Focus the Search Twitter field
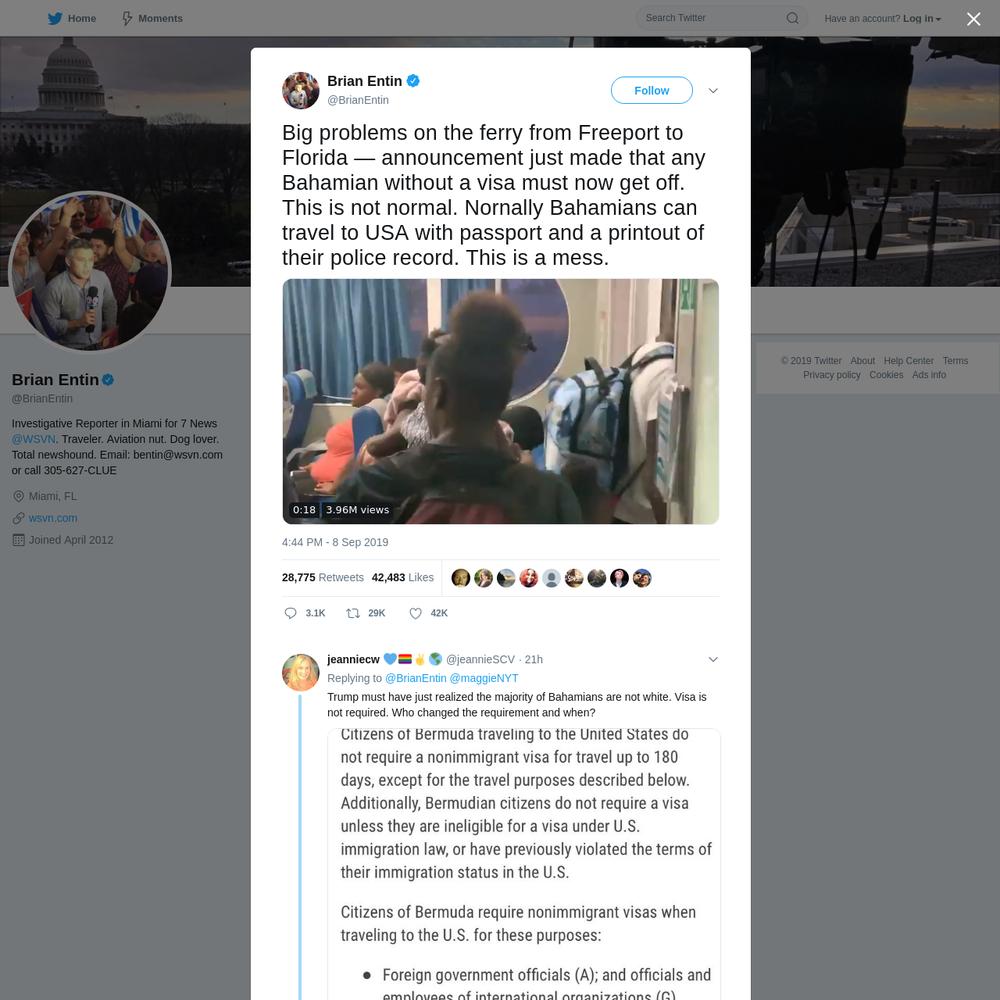Viewport: 1000px width, 1000px height. tap(711, 18)
